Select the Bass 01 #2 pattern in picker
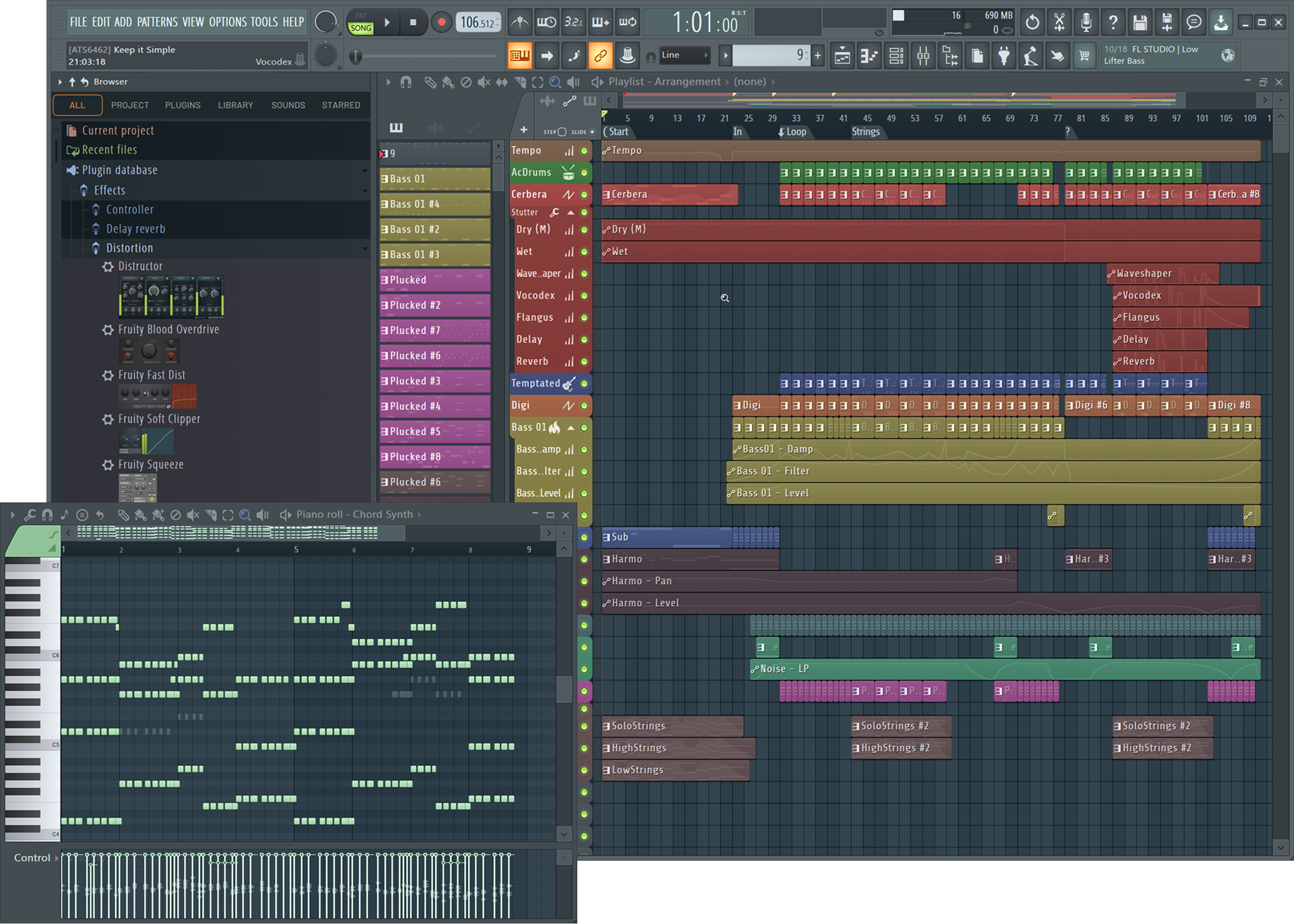Image resolution: width=1294 pixels, height=924 pixels. (x=434, y=230)
